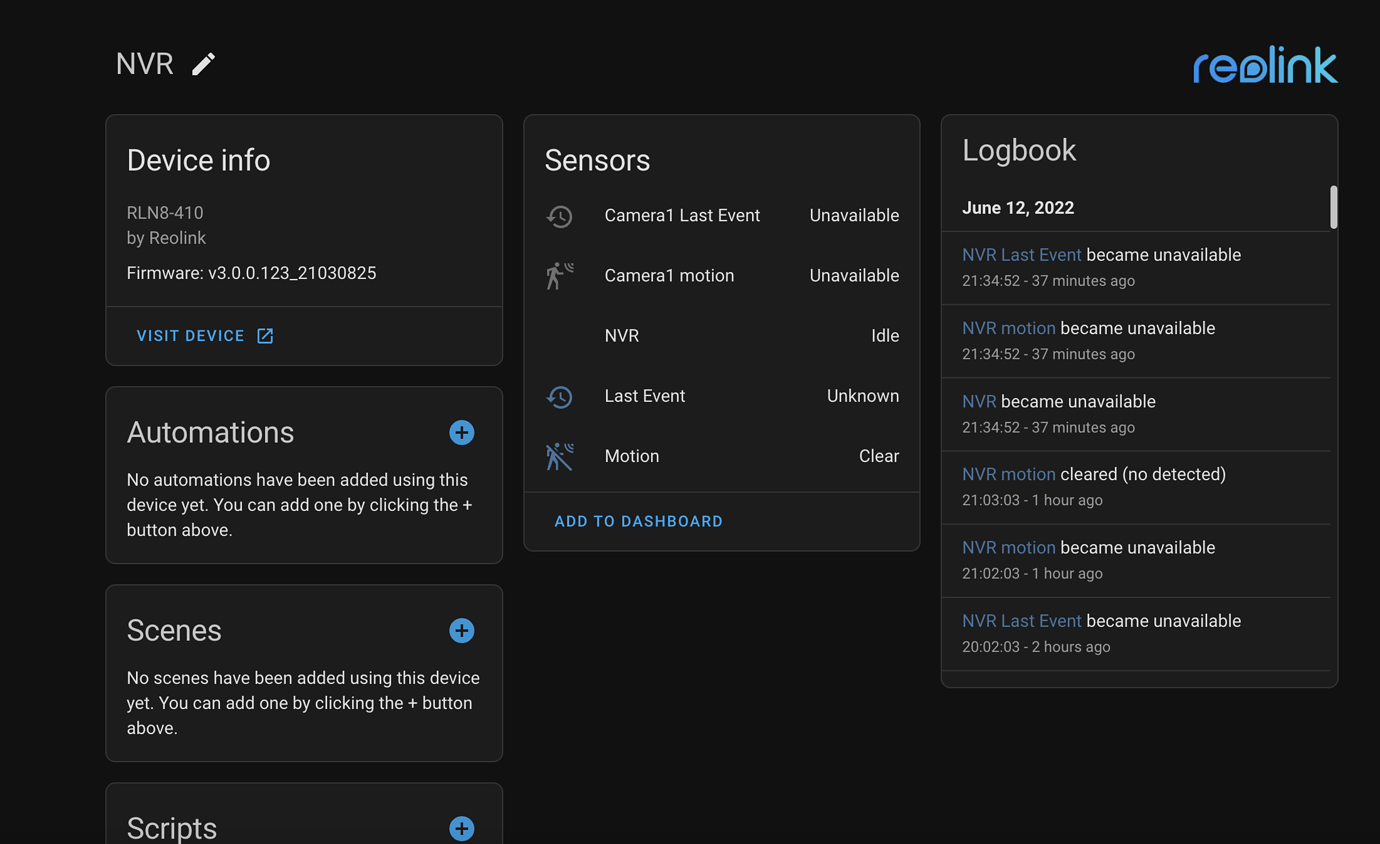Click the history clock icon for Camera1 Last Event
1380x844 pixels.
click(561, 216)
